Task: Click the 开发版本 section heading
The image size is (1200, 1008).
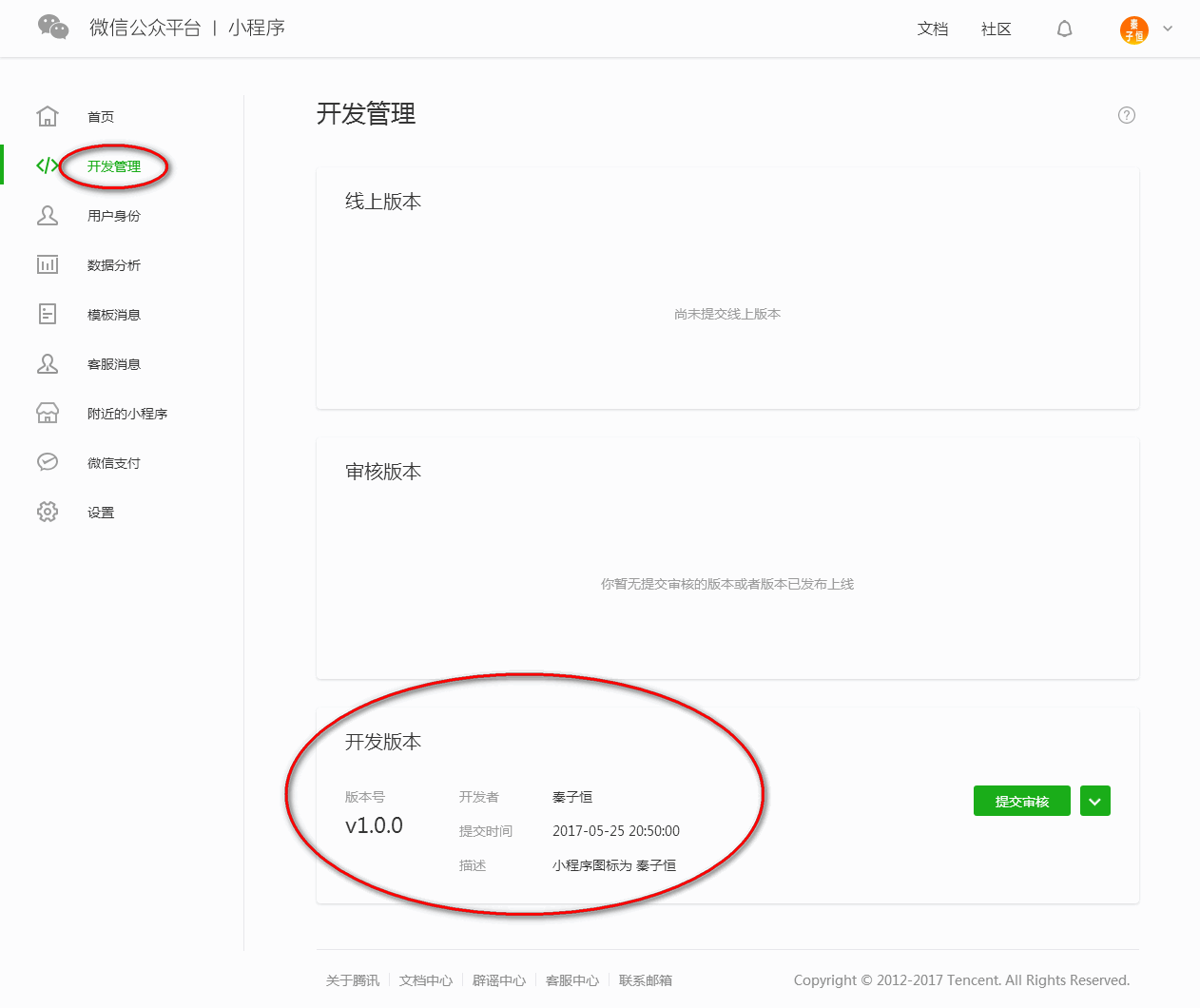Action: pyautogui.click(x=383, y=742)
